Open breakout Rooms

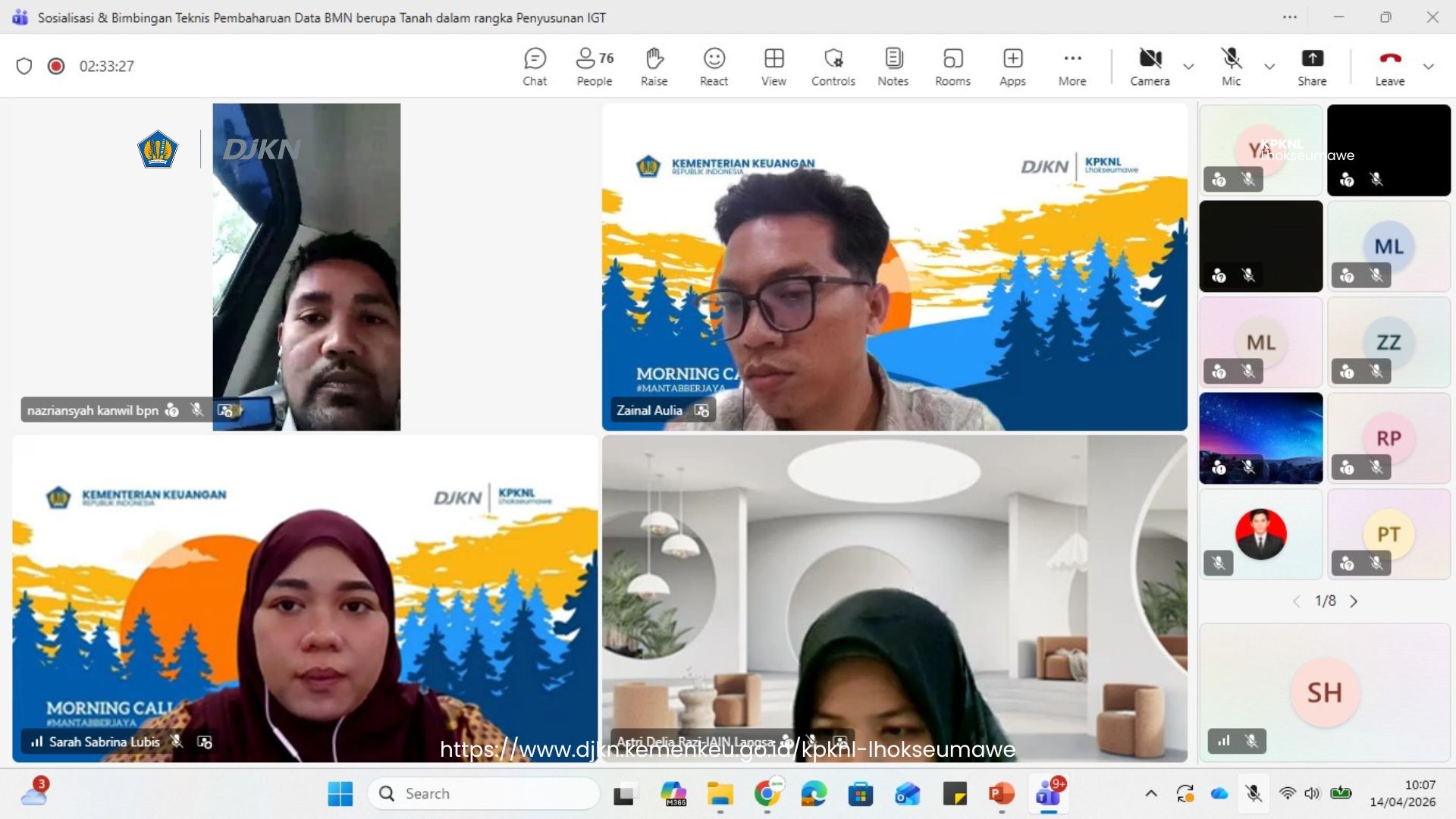click(x=952, y=67)
